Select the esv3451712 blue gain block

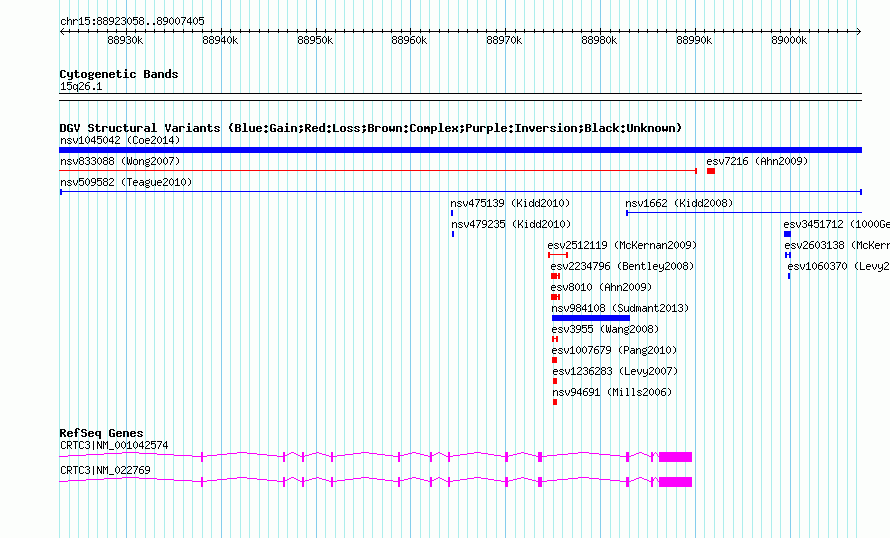coord(787,234)
